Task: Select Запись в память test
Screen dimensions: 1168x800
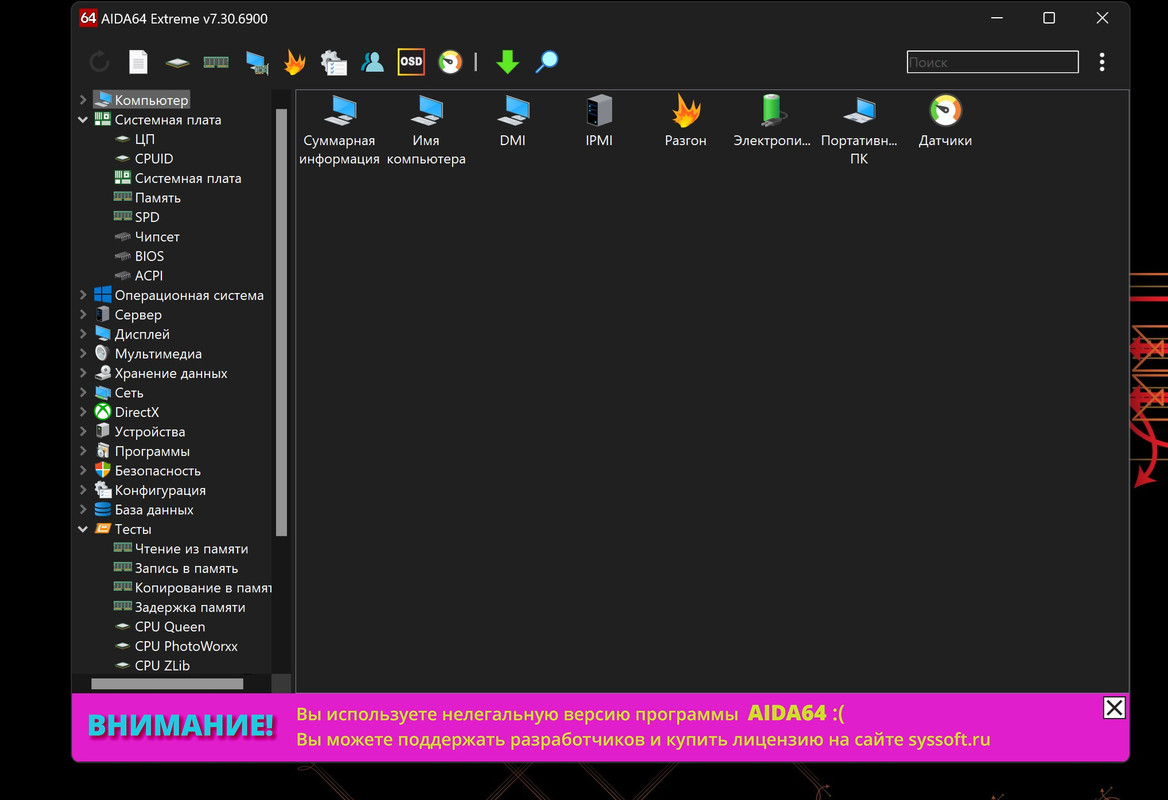Action: pyautogui.click(x=176, y=568)
